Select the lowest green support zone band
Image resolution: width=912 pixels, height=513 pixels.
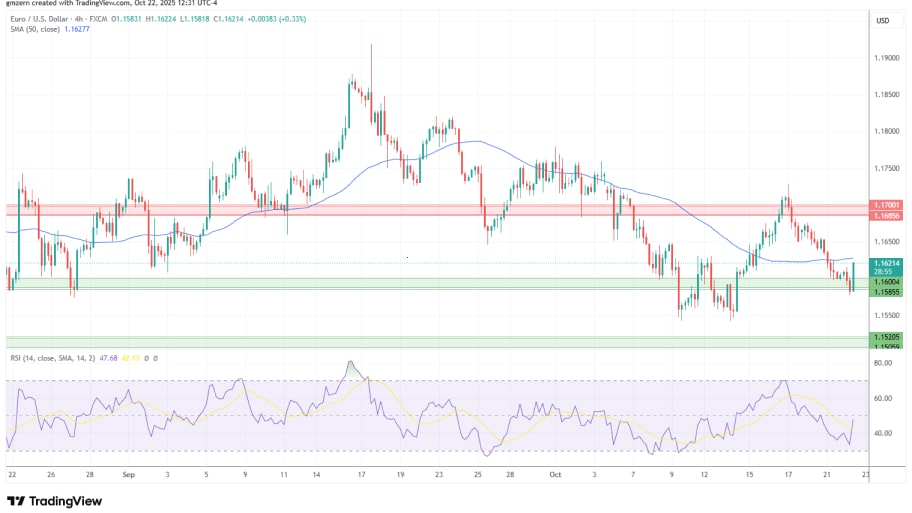[x=400, y=342]
